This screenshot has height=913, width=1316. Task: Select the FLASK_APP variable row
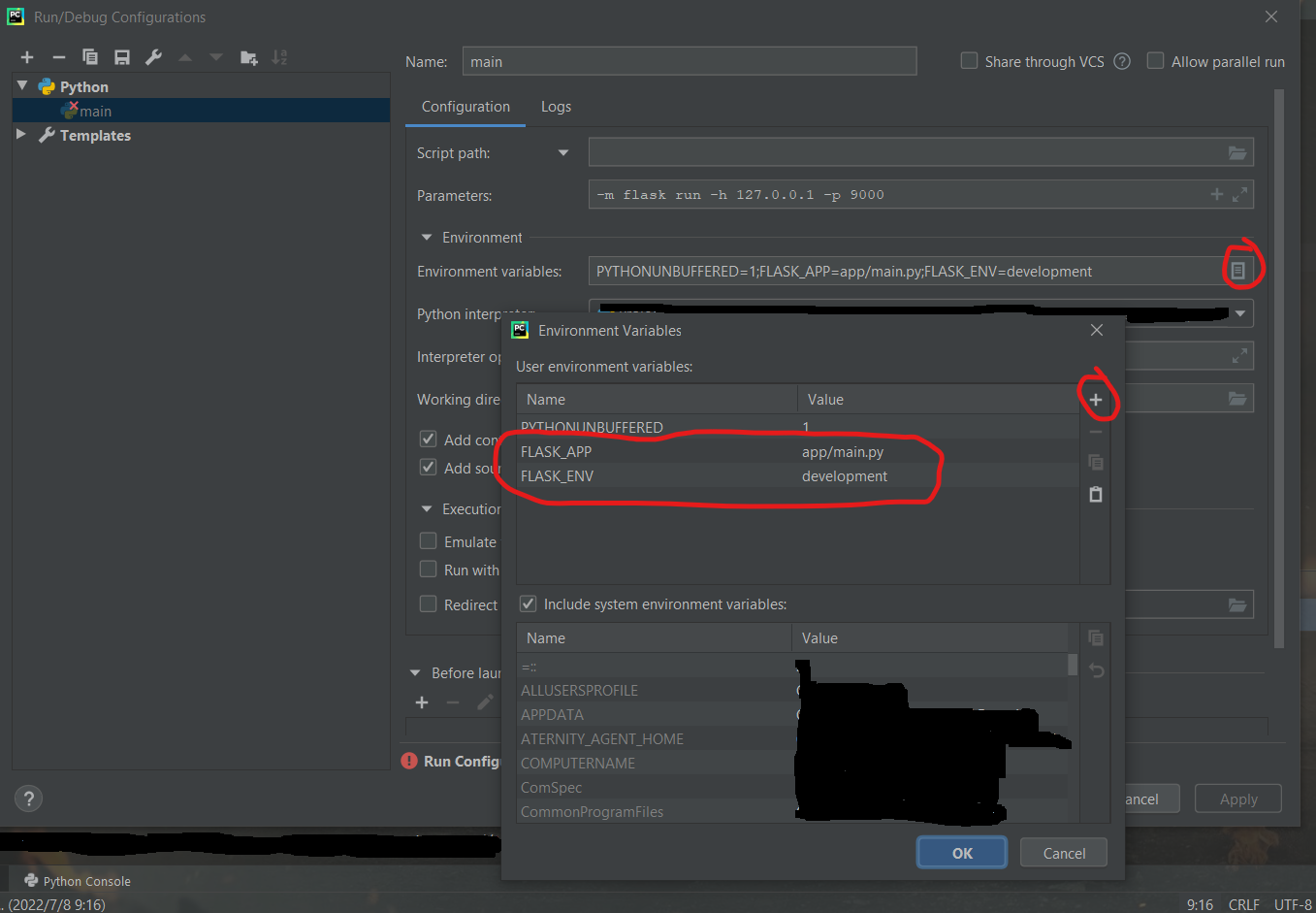(x=798, y=451)
